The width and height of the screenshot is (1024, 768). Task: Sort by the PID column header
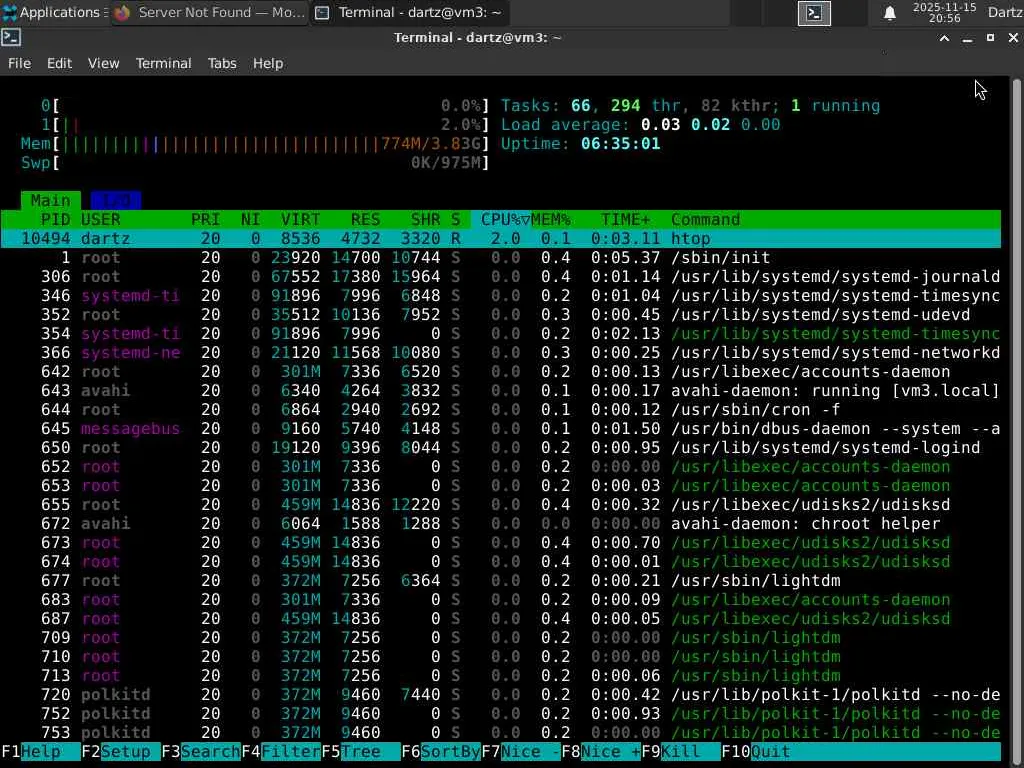click(x=55, y=219)
